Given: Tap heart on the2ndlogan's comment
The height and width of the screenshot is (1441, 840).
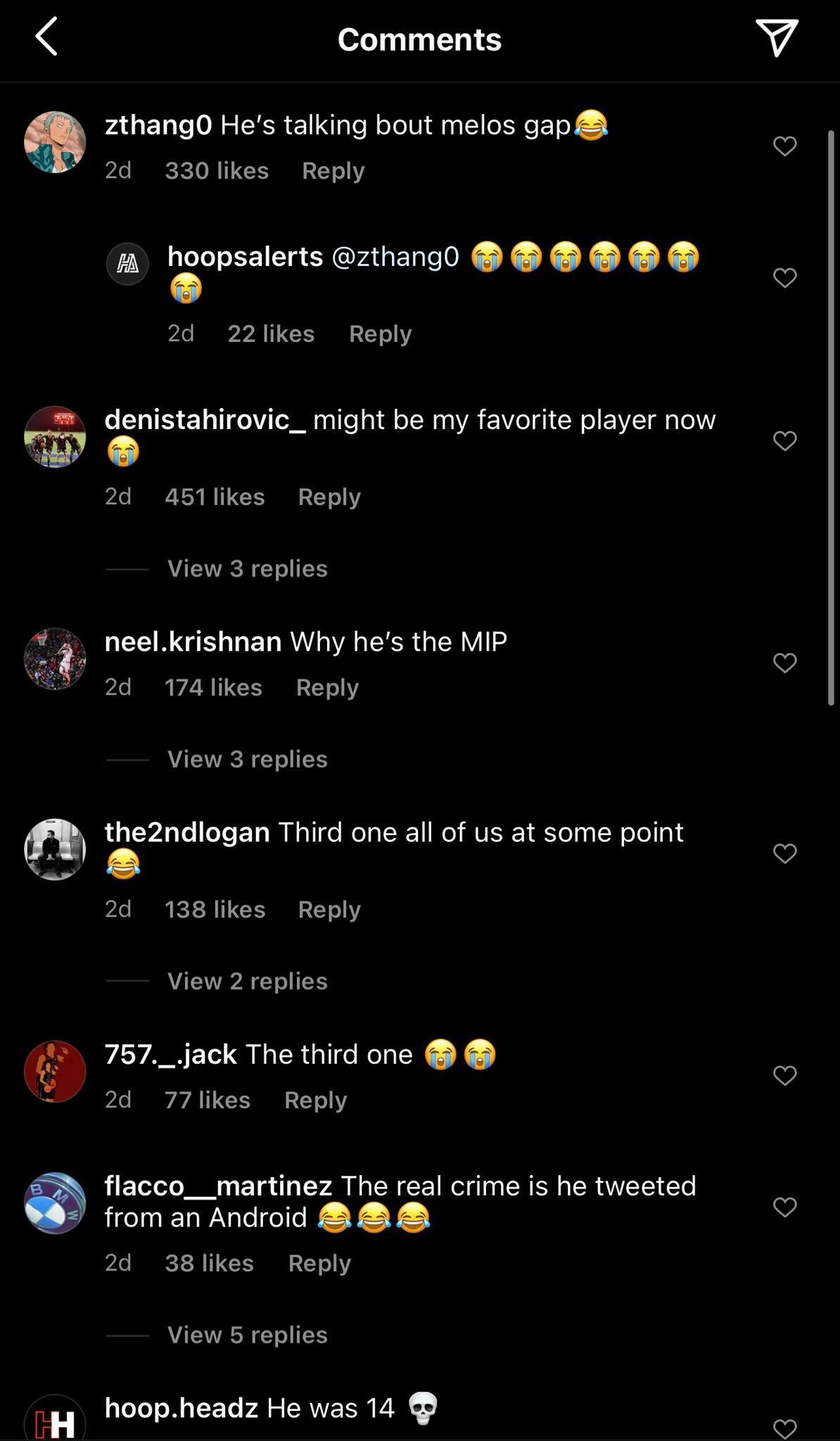Looking at the screenshot, I should (x=784, y=853).
